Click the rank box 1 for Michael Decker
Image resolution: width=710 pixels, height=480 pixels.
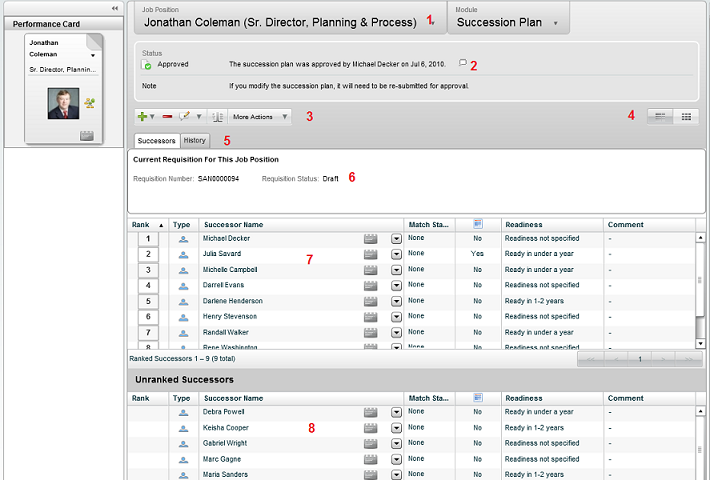[x=148, y=239]
